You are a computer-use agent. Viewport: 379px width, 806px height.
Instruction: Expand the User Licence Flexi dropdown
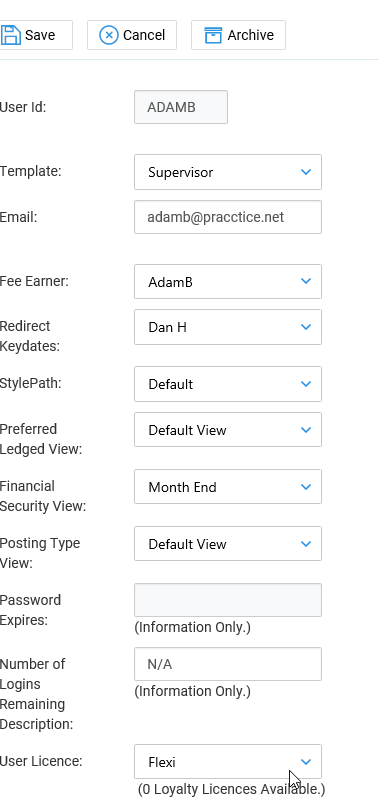pos(228,762)
